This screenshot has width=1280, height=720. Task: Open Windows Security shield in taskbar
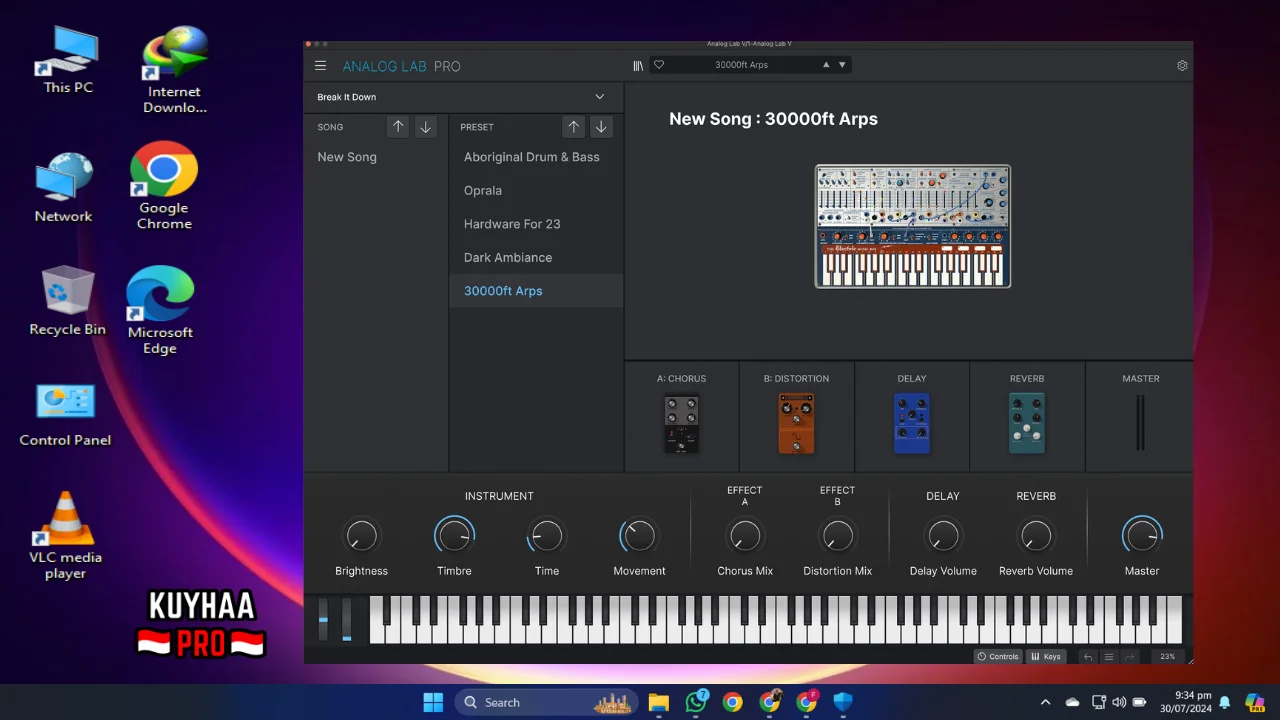pos(843,702)
